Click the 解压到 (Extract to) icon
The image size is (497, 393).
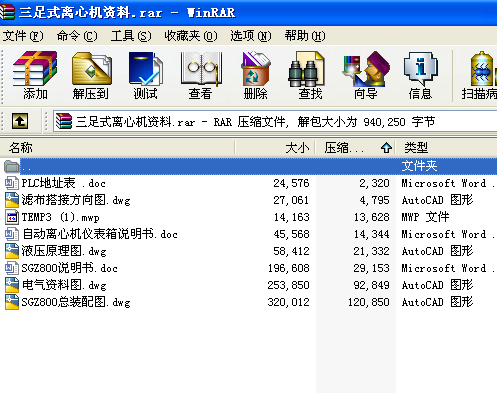91,69
